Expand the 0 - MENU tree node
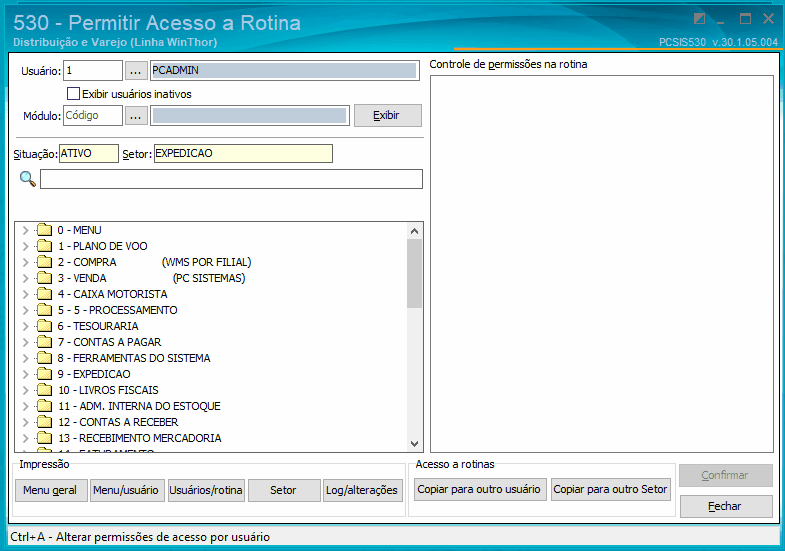This screenshot has height=551, width=785. pyautogui.click(x=26, y=230)
